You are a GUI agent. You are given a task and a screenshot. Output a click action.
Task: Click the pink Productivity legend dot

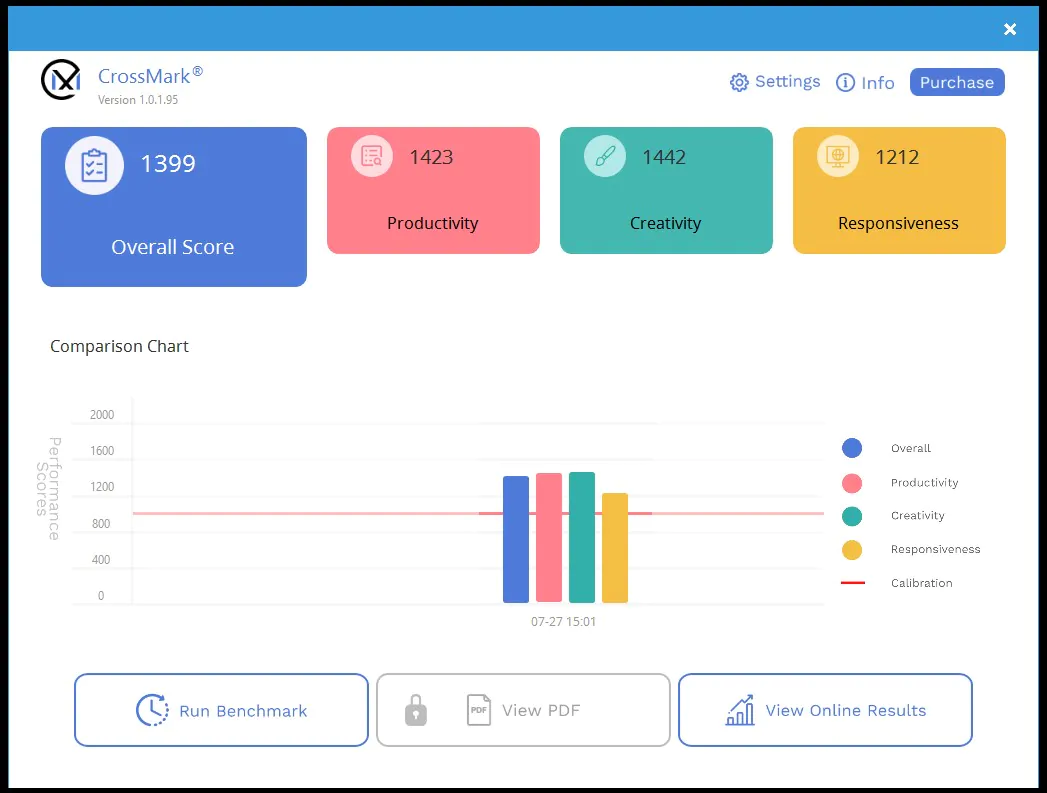[852, 483]
